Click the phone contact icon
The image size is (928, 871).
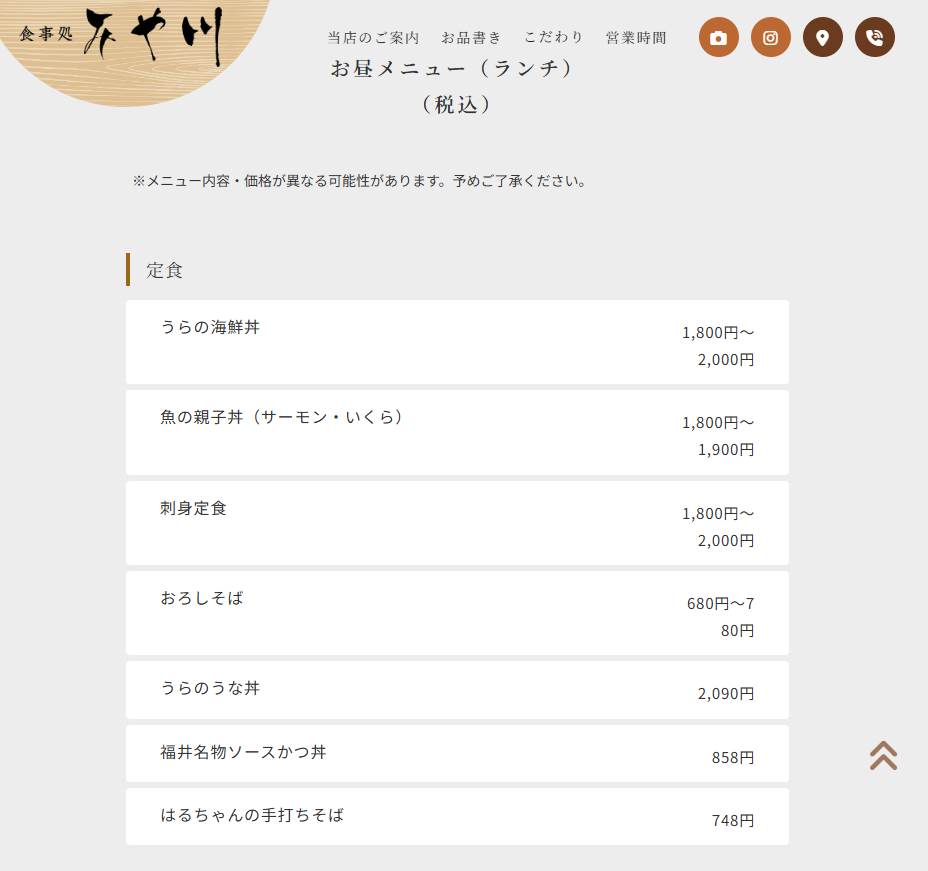[874, 37]
